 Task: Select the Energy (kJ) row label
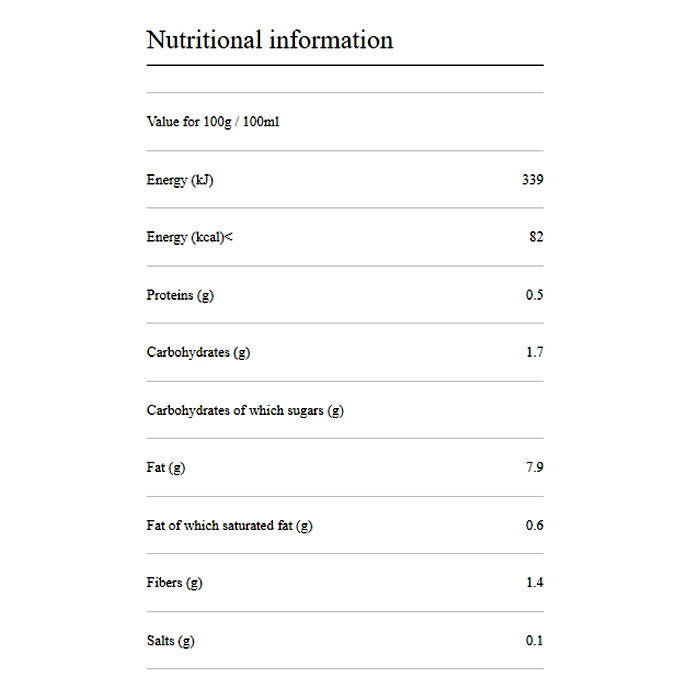click(x=179, y=180)
